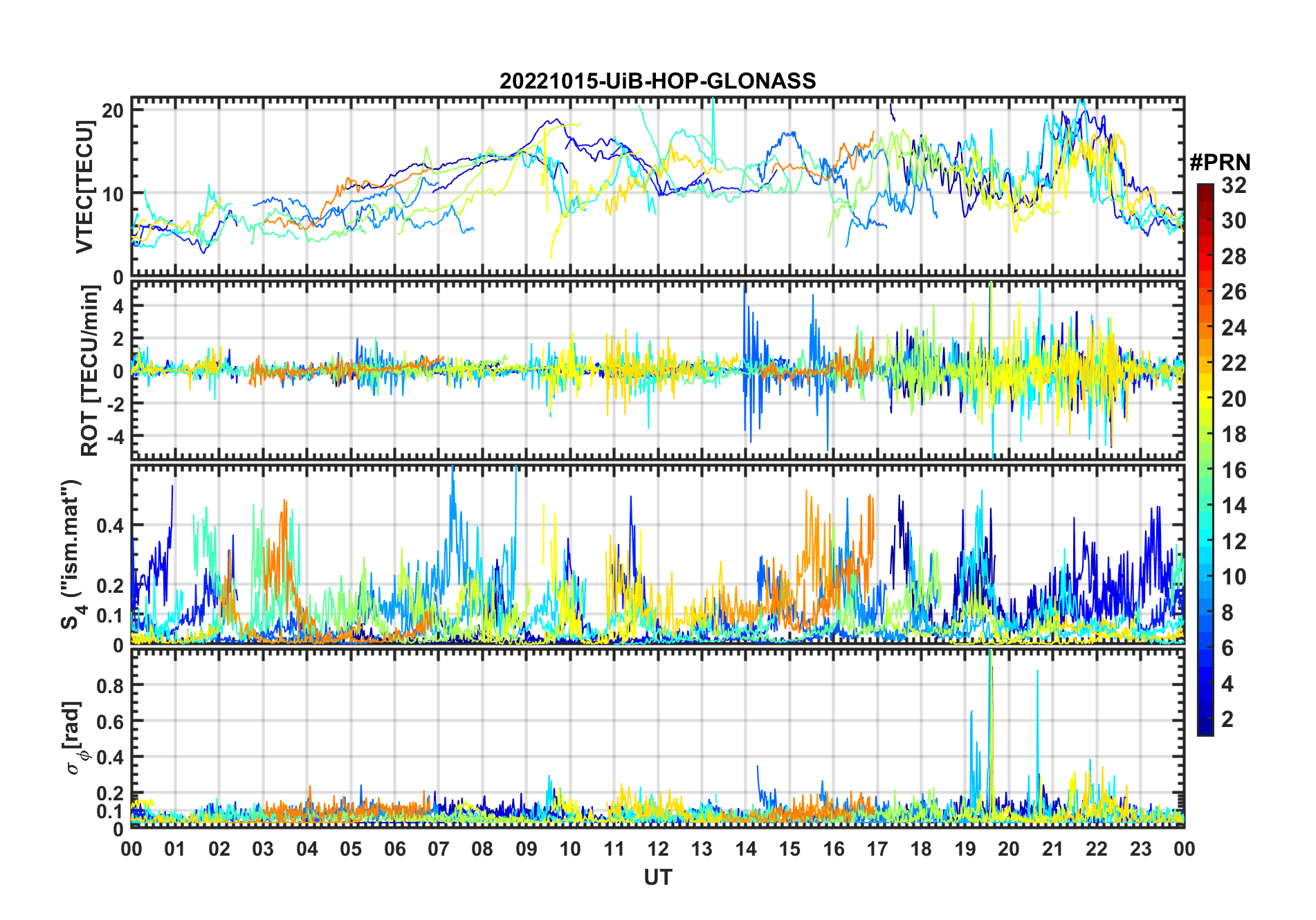Click colorbar tick label 12
Viewport: 1316px width, 920px height.
(x=1234, y=542)
